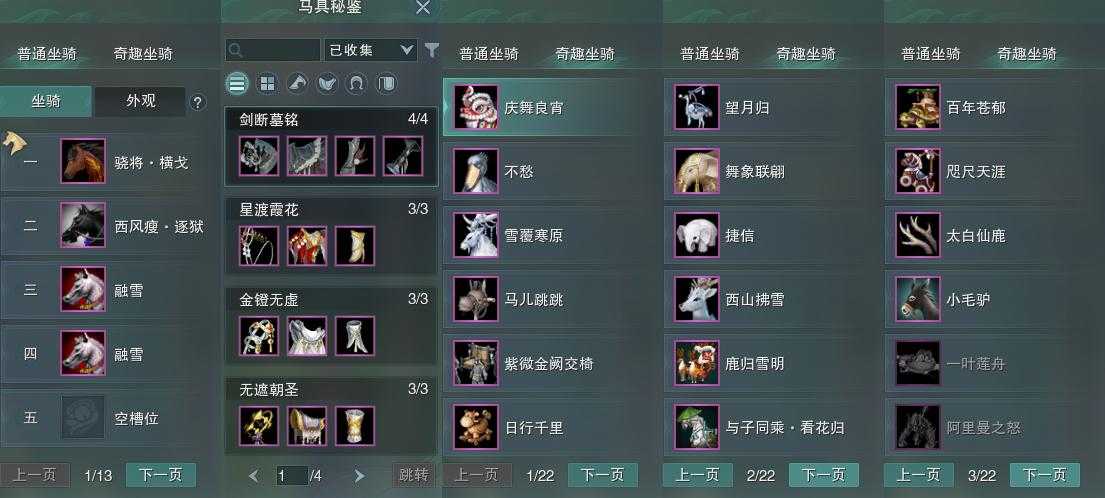Go to next page arrow beside 1/4
This screenshot has width=1105, height=498.
(359, 476)
